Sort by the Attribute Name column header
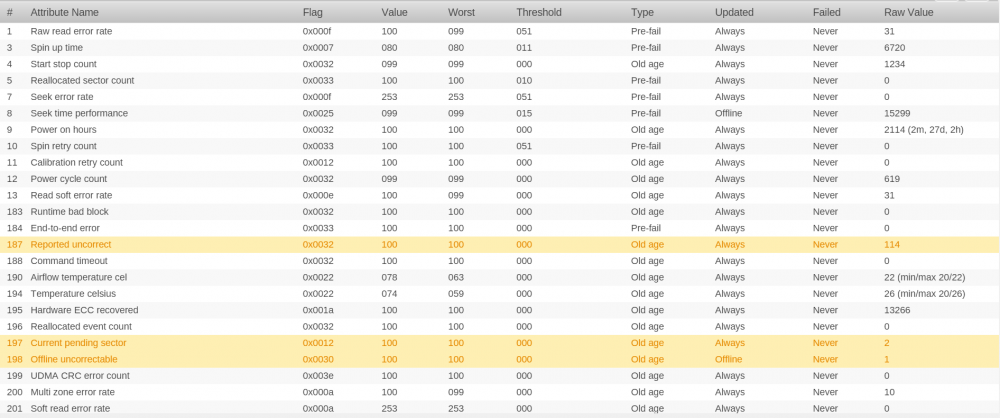The image size is (1000, 418). pyautogui.click(x=64, y=12)
